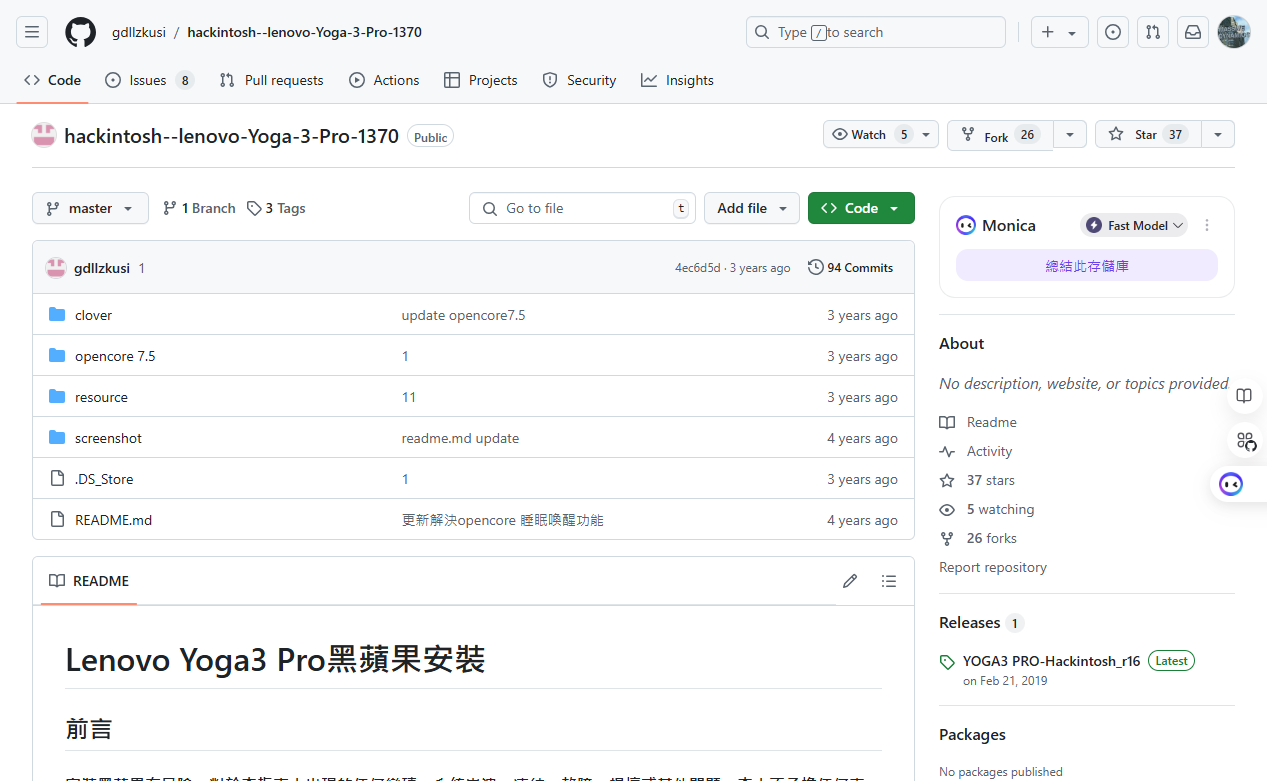The width and height of the screenshot is (1267, 781).
Task: Open the clover folder
Action: coord(93,315)
